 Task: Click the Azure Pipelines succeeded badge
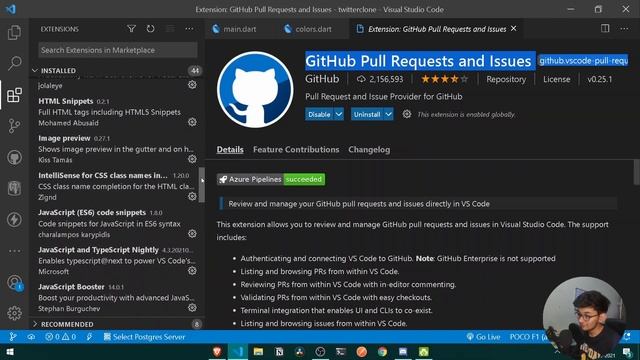tap(271, 179)
